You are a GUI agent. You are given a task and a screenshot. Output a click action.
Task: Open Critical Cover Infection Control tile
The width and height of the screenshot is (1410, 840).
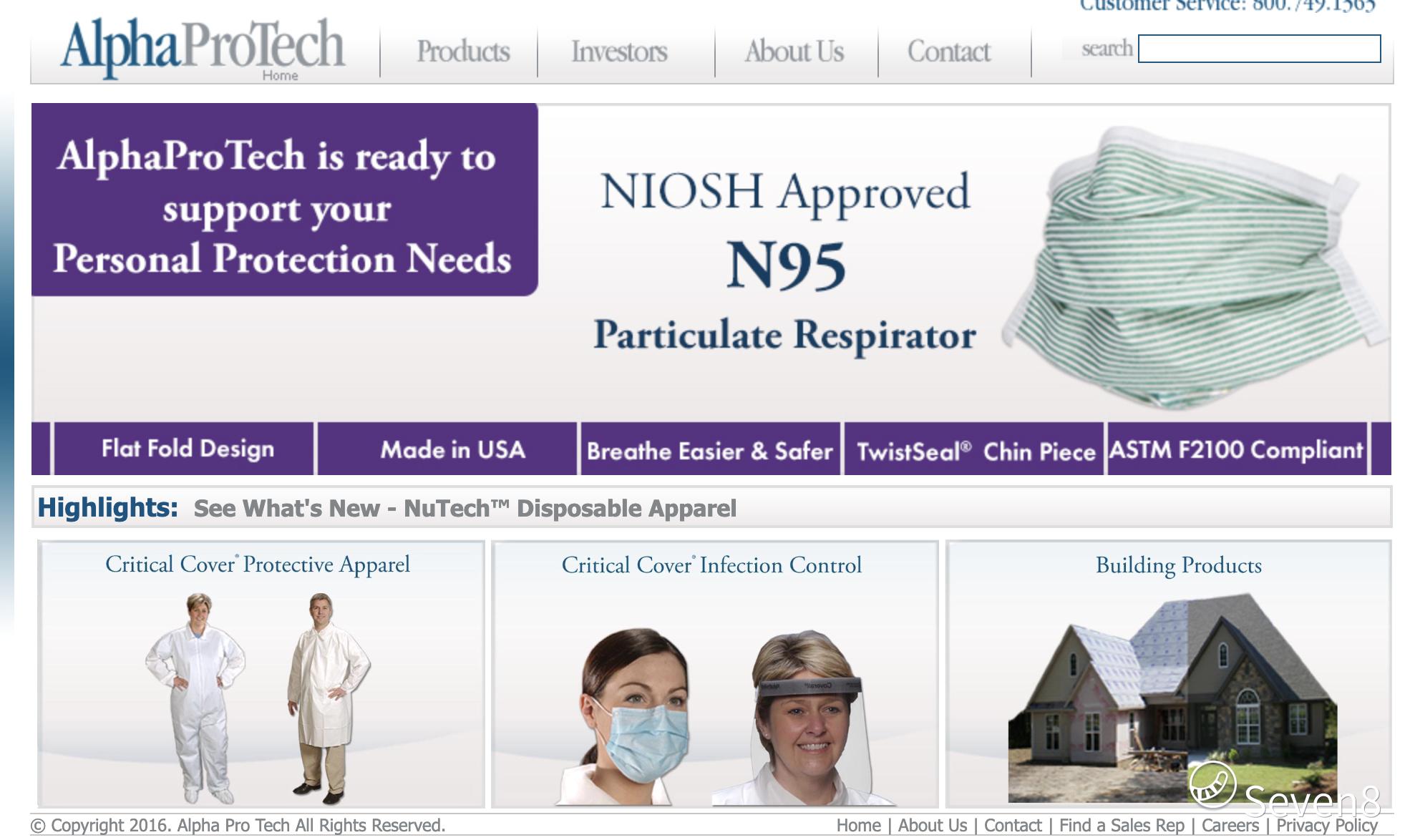(x=714, y=674)
